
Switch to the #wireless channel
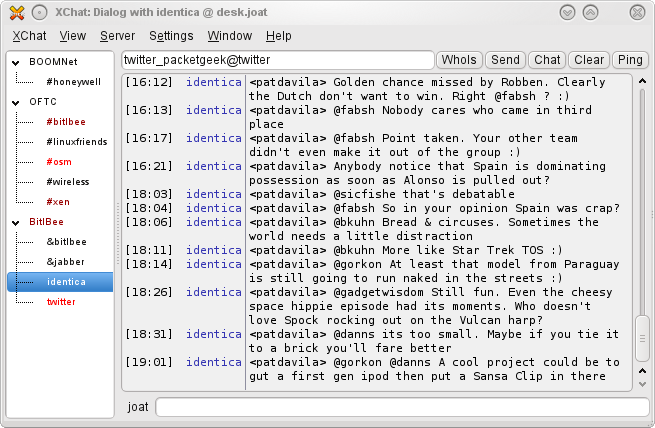coord(68,182)
